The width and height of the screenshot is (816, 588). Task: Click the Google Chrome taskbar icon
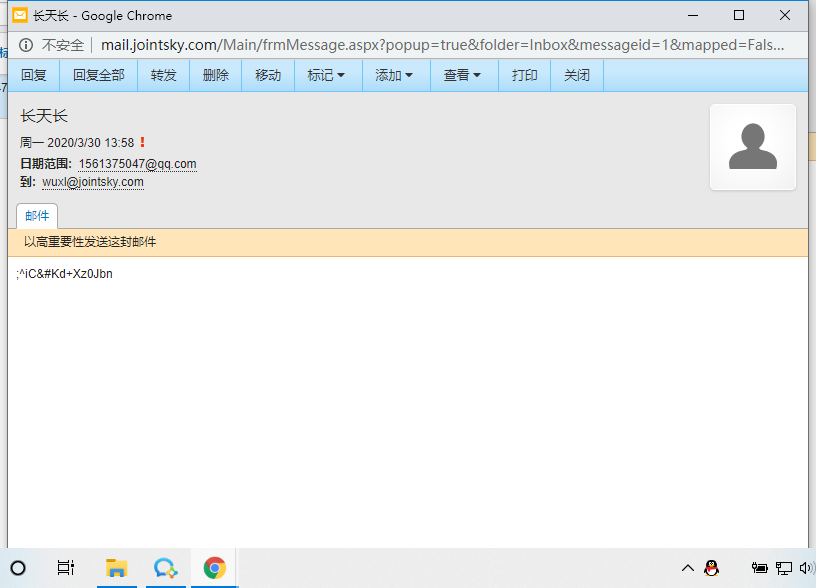pos(214,568)
